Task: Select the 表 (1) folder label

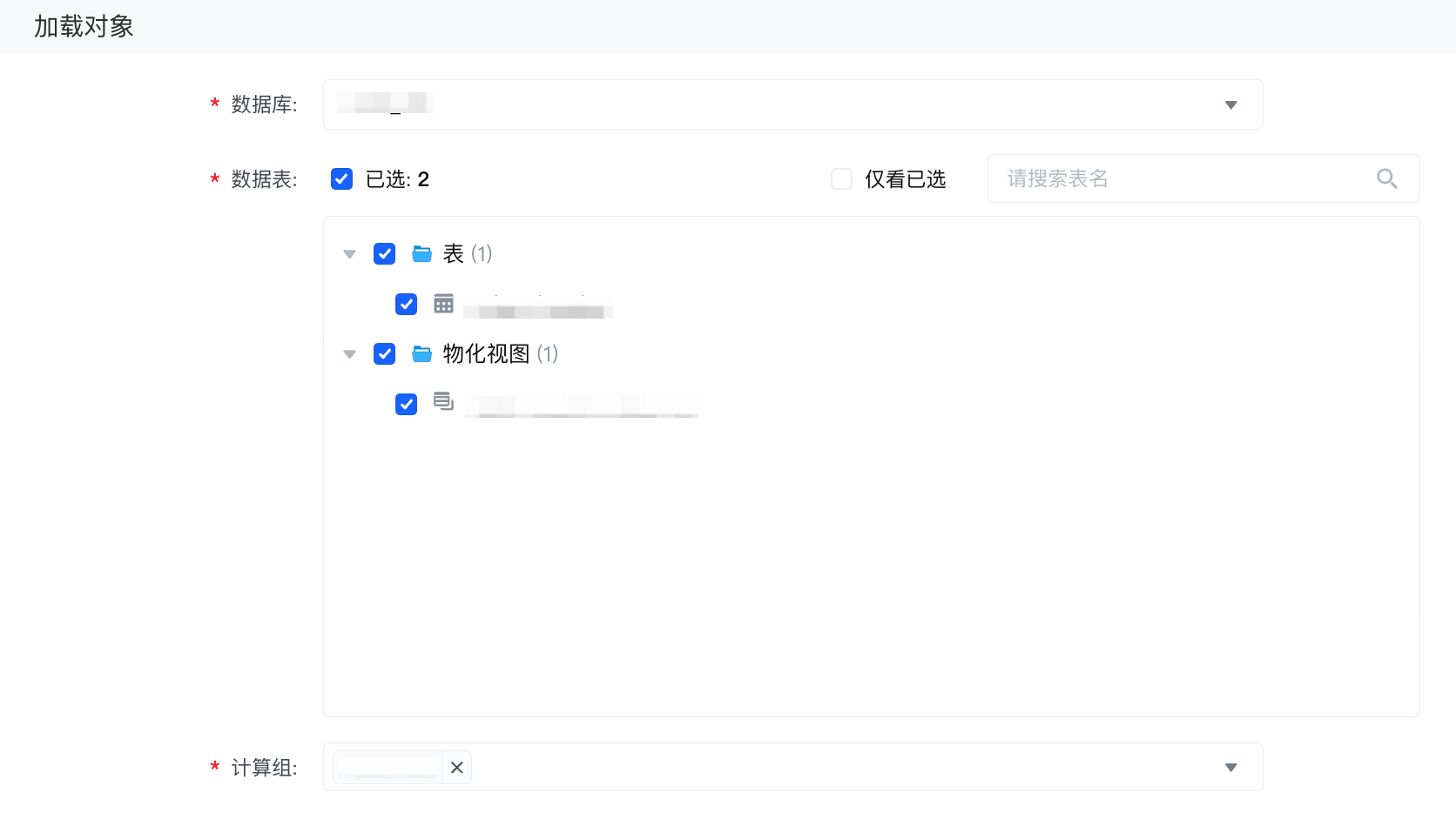Action: (468, 253)
